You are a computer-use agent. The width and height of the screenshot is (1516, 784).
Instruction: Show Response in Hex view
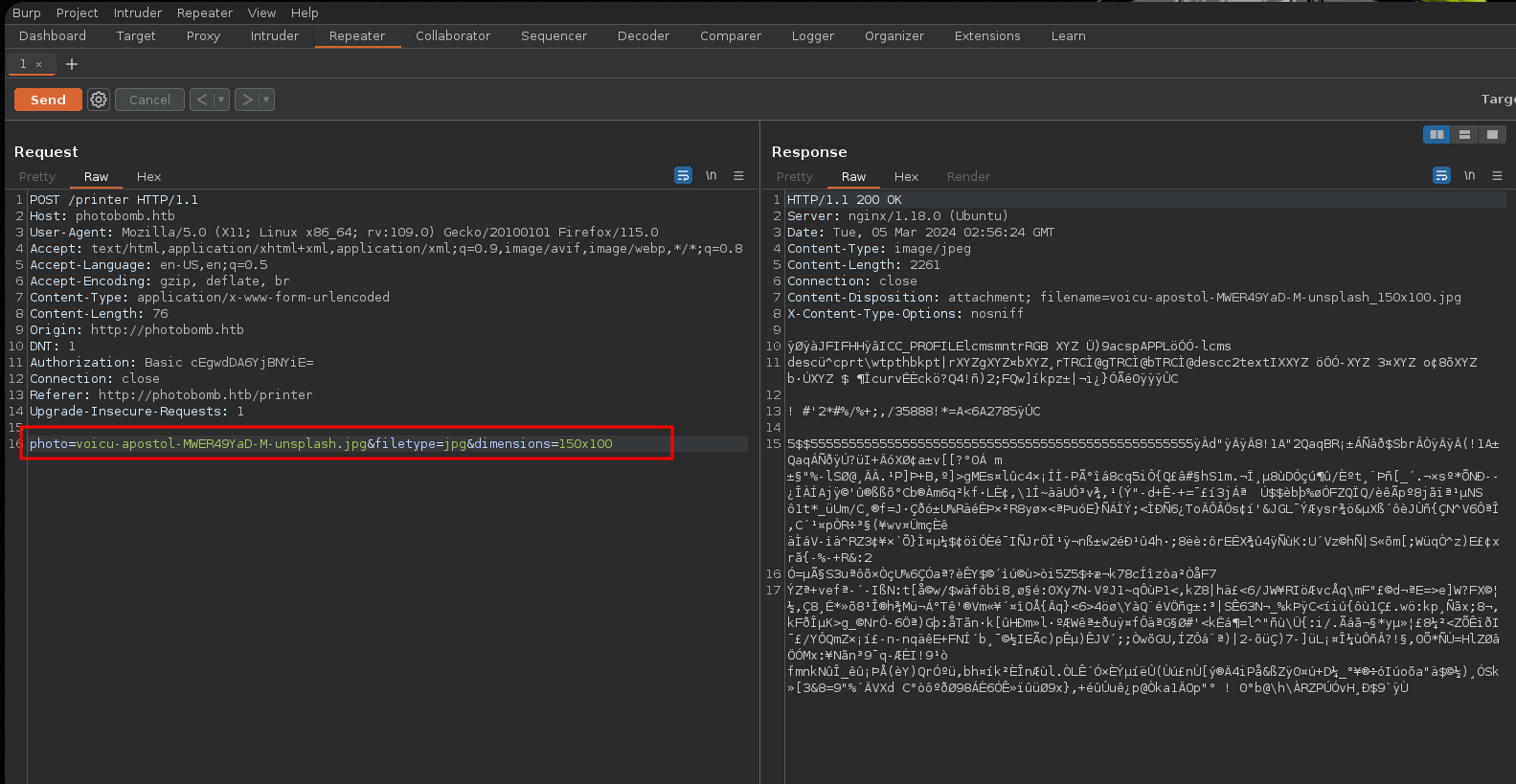(x=906, y=176)
